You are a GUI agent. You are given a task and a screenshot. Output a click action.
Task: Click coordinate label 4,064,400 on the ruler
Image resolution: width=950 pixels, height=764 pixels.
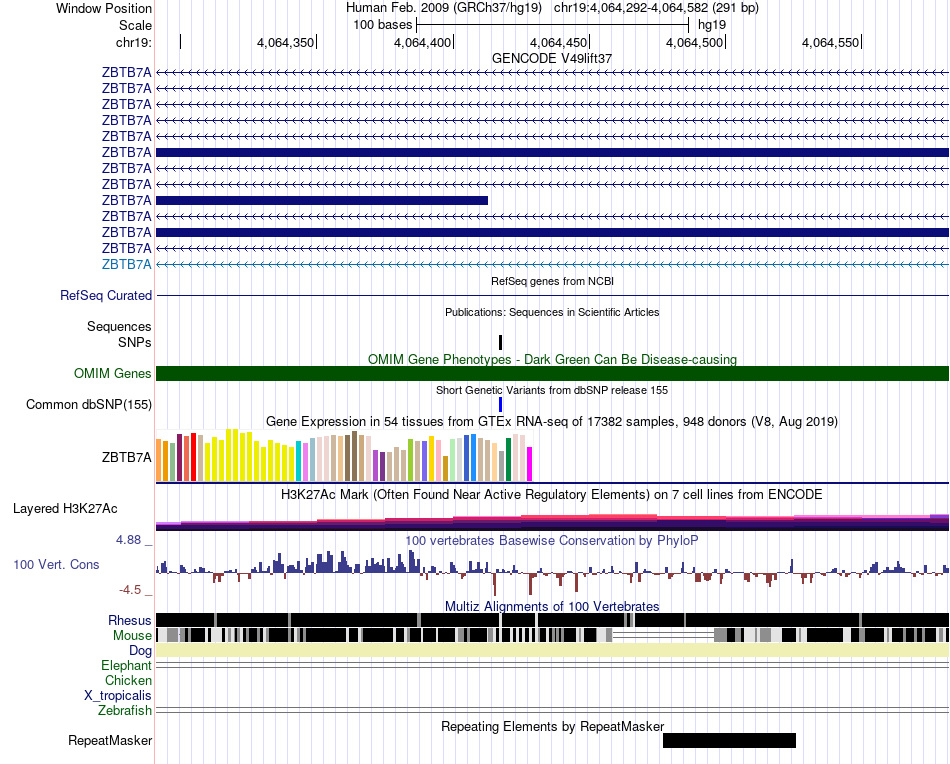pyautogui.click(x=422, y=42)
